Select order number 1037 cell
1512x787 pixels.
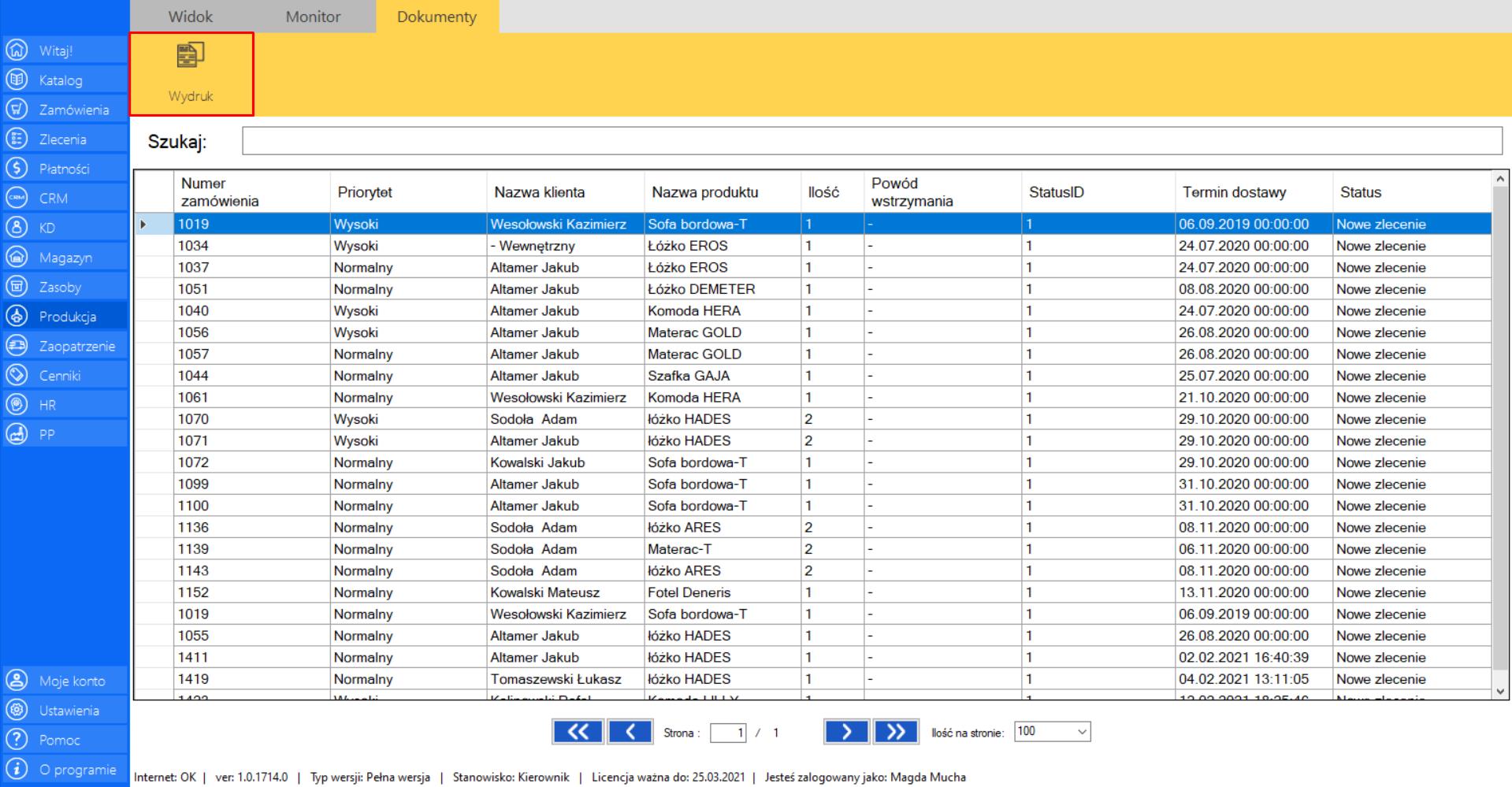click(x=251, y=267)
